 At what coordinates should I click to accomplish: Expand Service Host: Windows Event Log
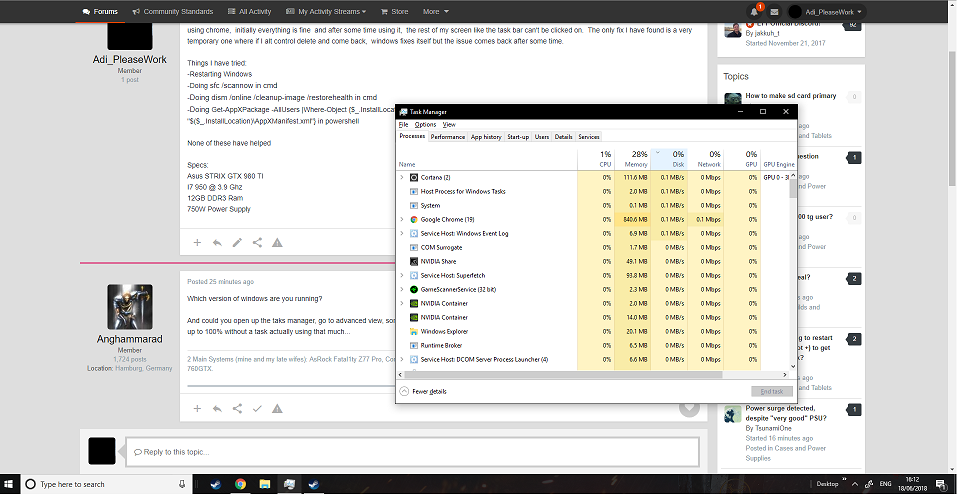(402, 234)
